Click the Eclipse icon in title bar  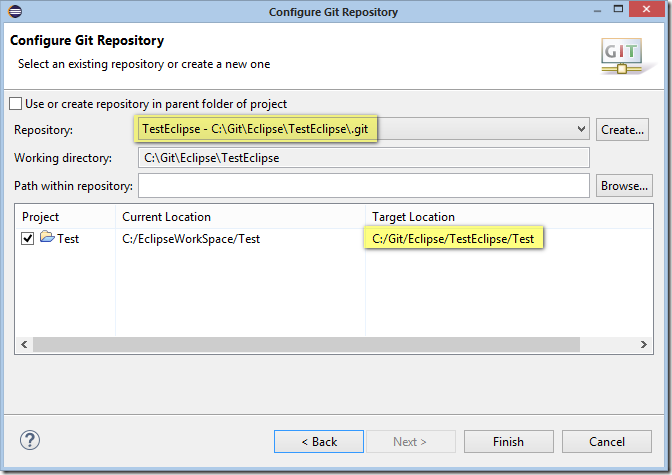pos(15,12)
